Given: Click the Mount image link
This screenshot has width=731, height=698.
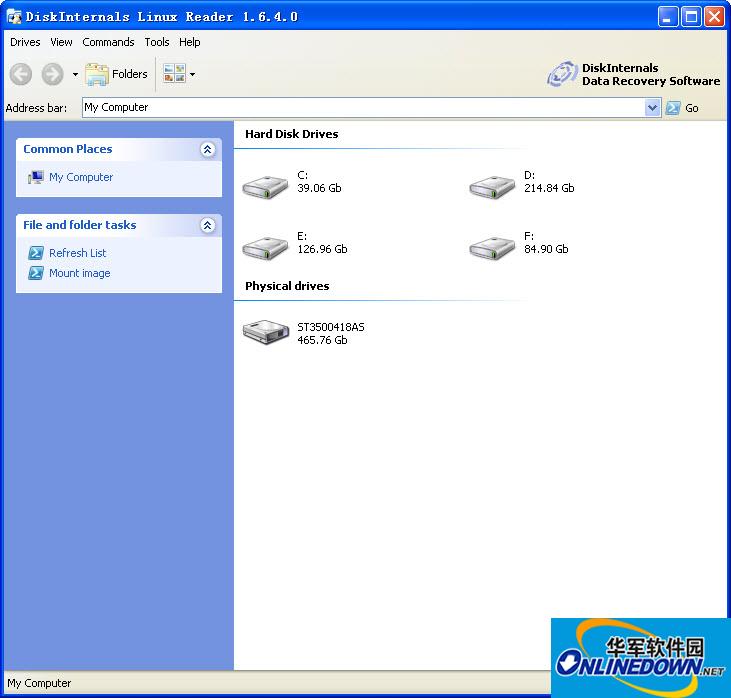Looking at the screenshot, I should [80, 273].
